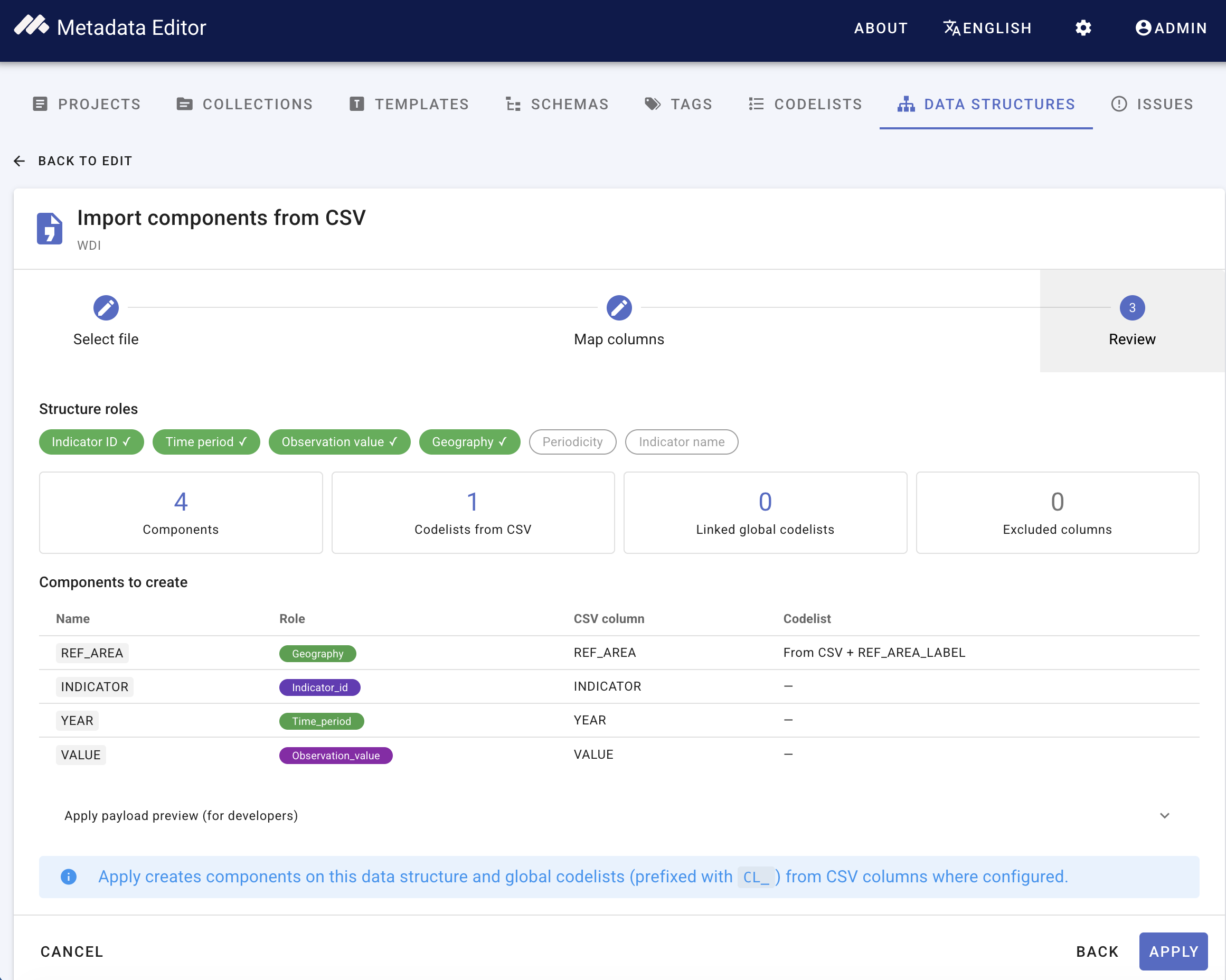Click the Geography role chip

coord(469,442)
